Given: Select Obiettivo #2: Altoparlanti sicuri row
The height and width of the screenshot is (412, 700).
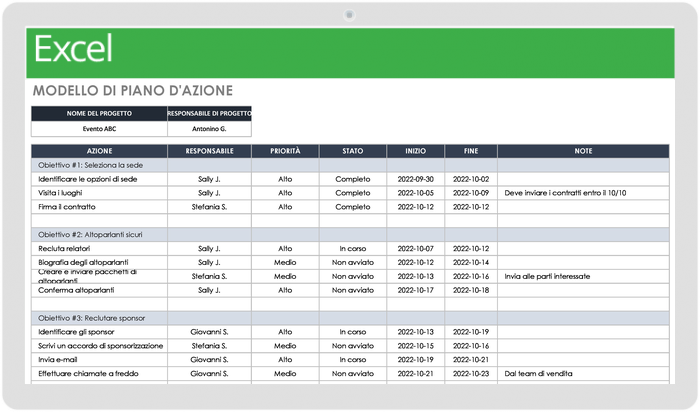Looking at the screenshot, I should coord(350,234).
